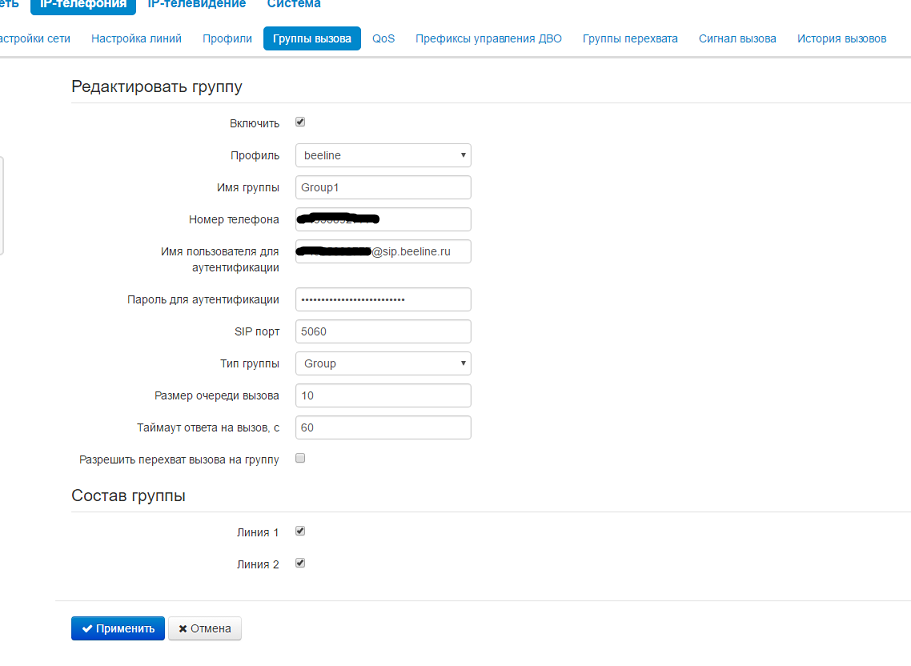Screen dimensions: 911x666
Task: Click the Номер телефона input field
Action: pyautogui.click(x=383, y=219)
